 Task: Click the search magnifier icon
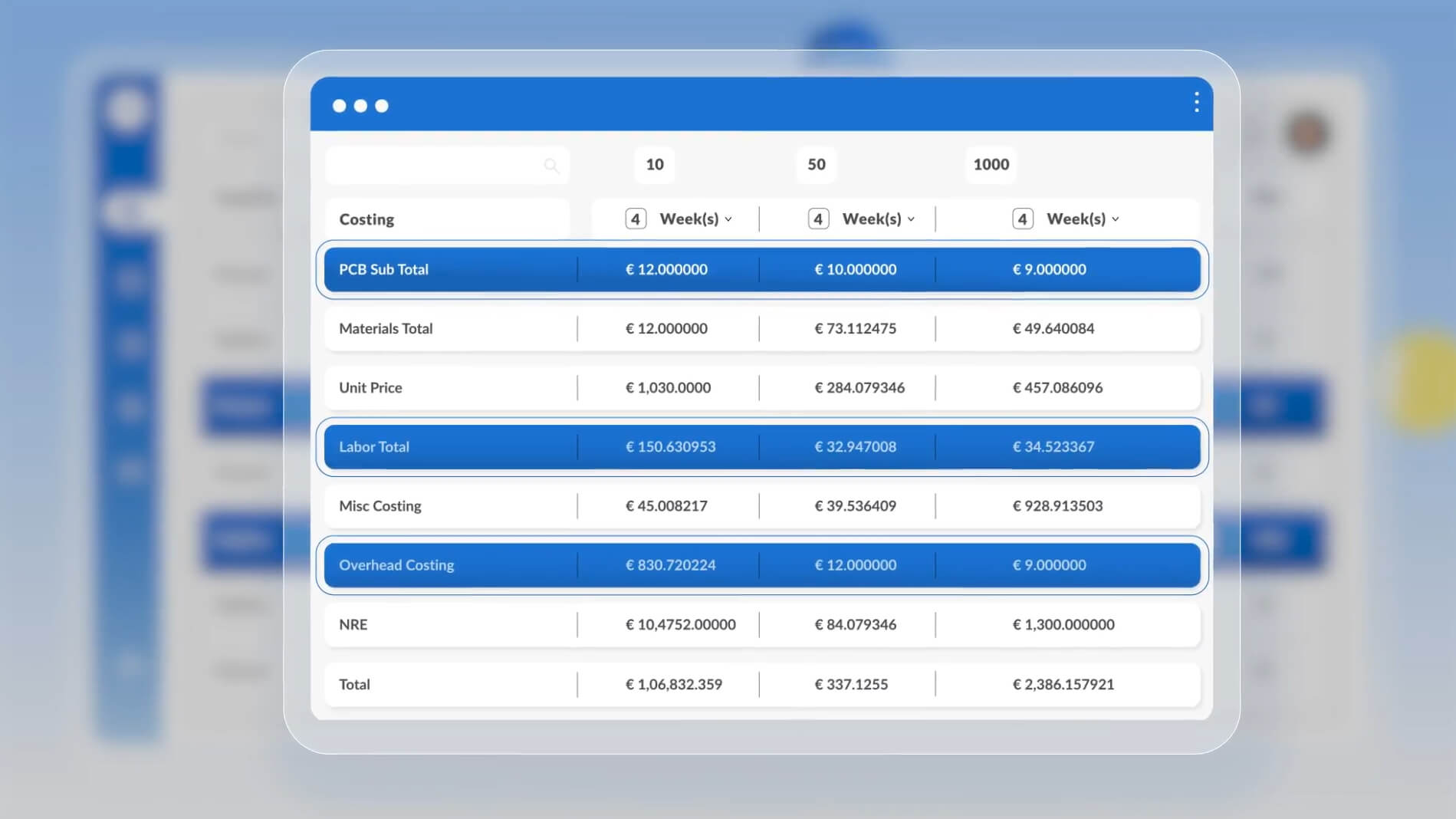click(551, 166)
